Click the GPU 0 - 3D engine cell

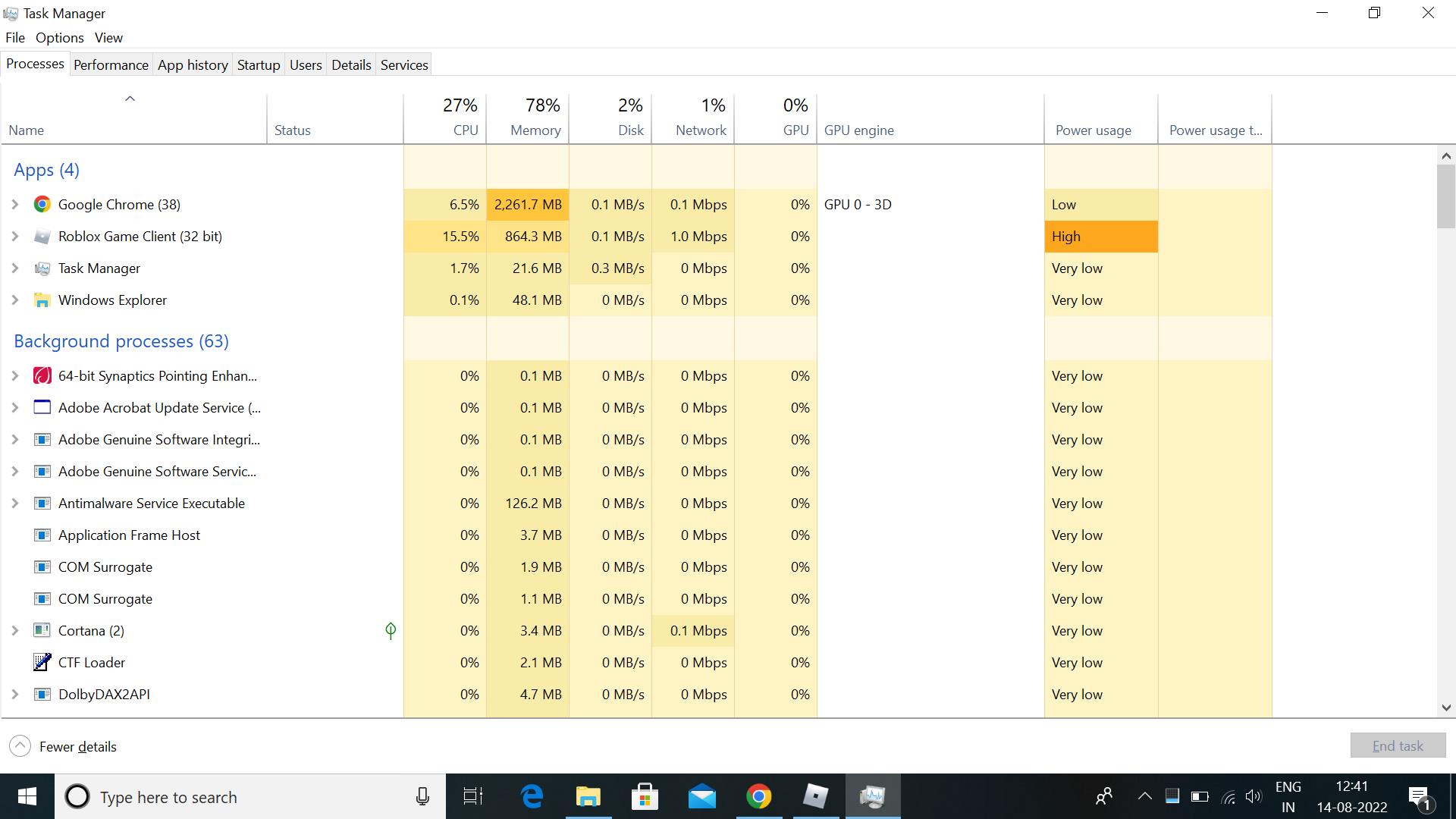click(x=930, y=205)
